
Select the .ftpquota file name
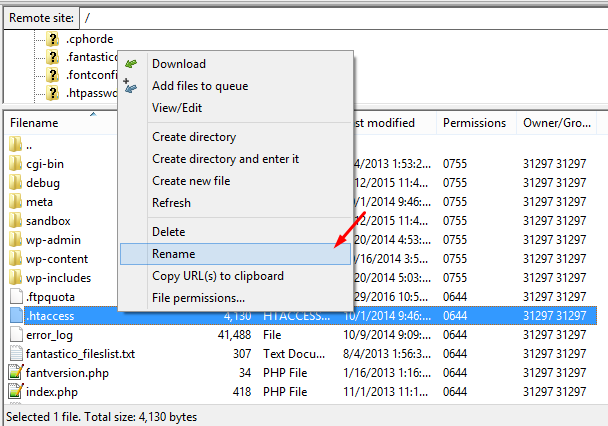click(50, 297)
